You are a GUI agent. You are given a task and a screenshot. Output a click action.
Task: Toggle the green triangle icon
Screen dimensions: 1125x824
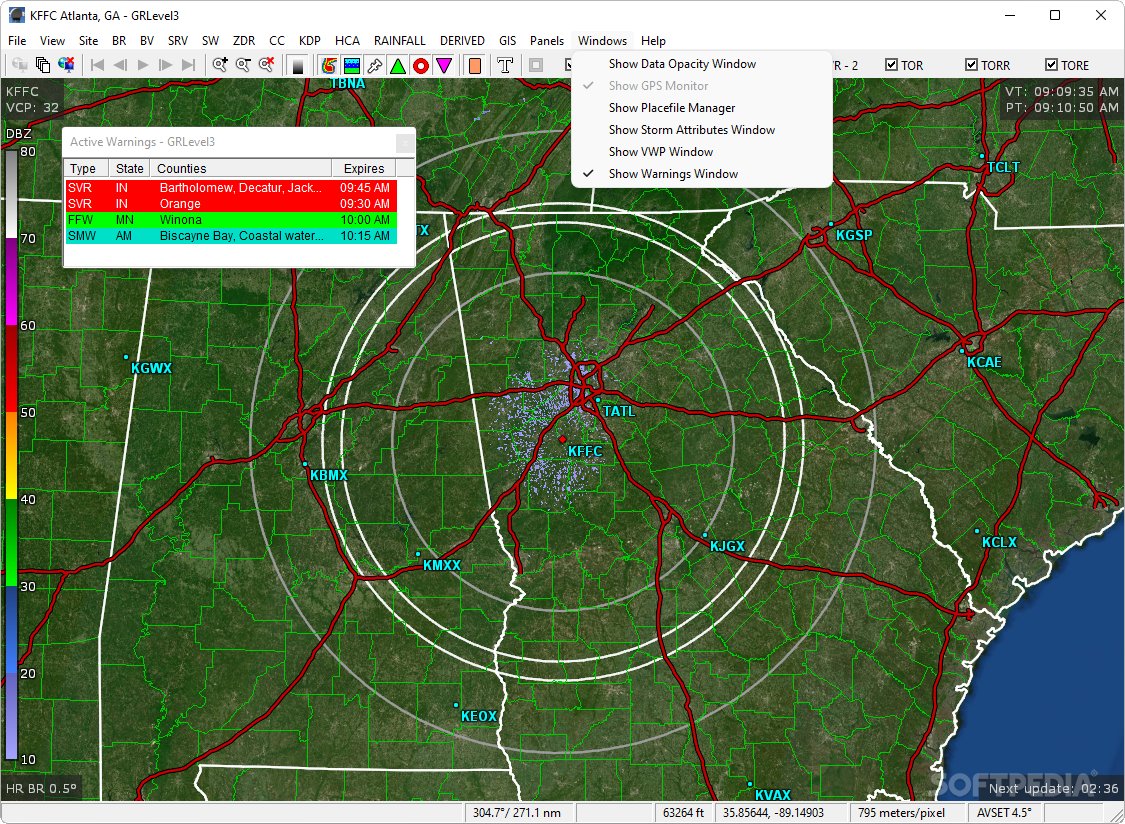(397, 65)
